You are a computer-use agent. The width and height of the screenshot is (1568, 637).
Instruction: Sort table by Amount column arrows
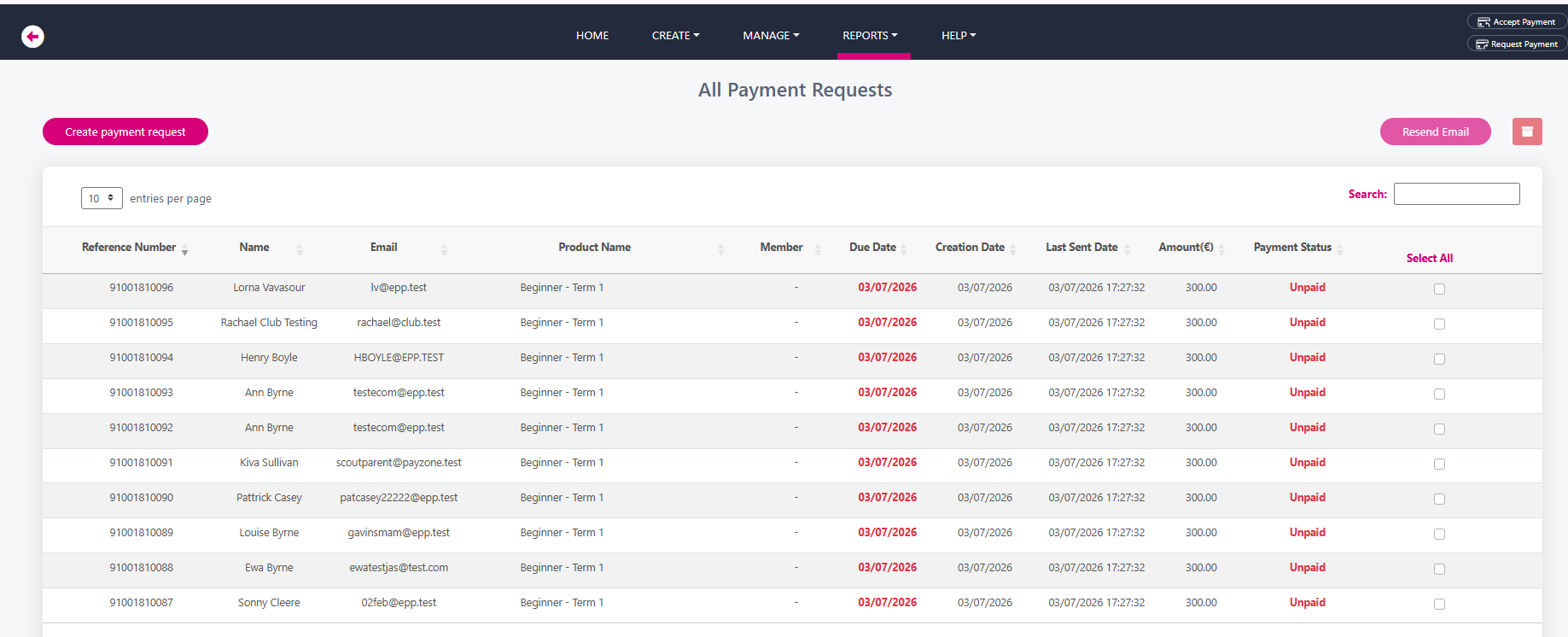tap(1221, 249)
